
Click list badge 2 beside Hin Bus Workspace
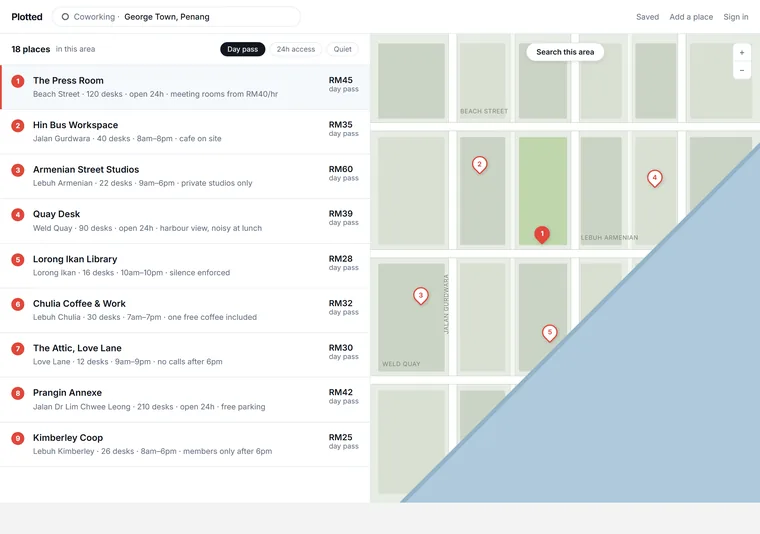18,126
